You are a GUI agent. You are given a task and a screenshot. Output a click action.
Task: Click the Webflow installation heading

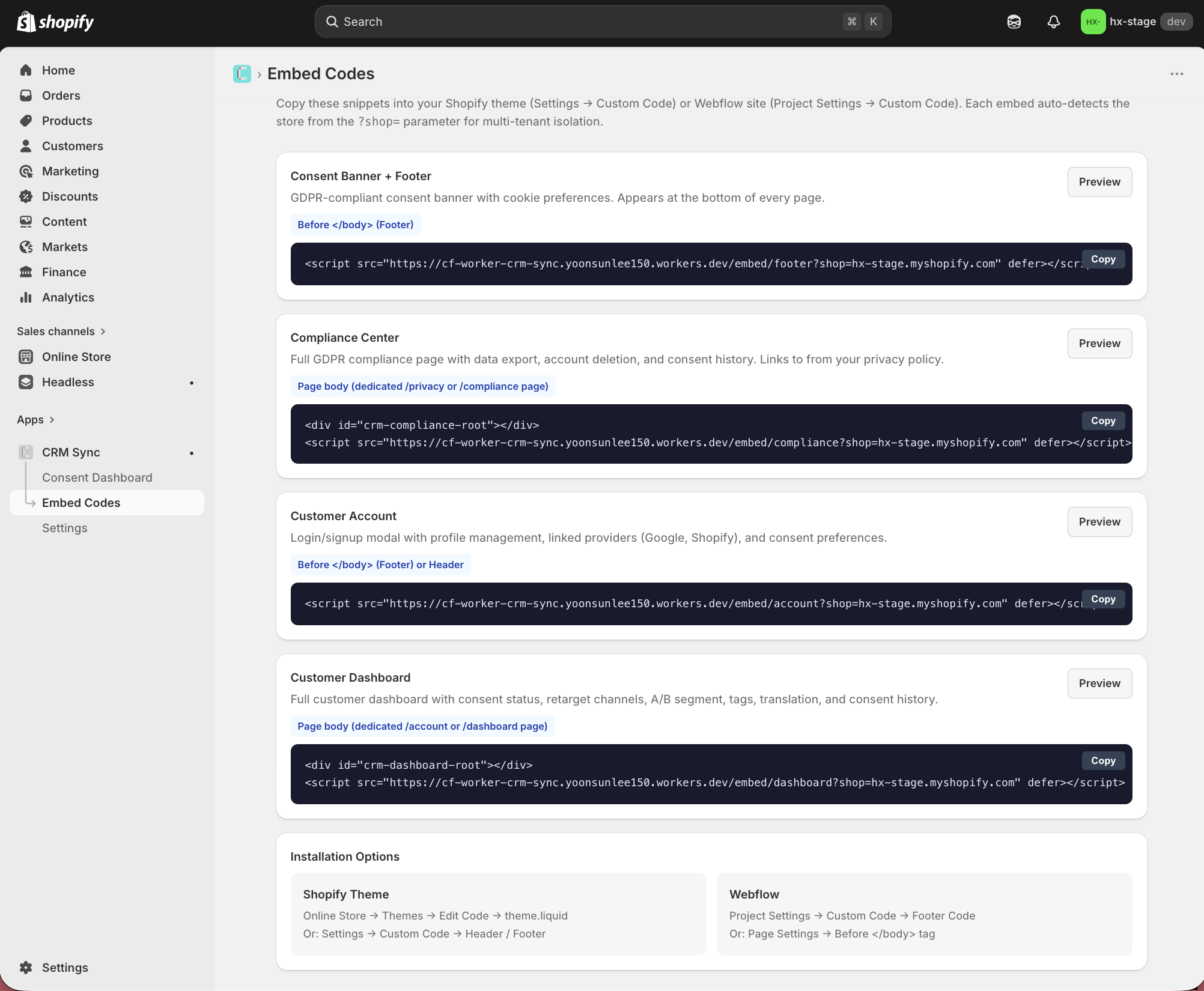[754, 894]
